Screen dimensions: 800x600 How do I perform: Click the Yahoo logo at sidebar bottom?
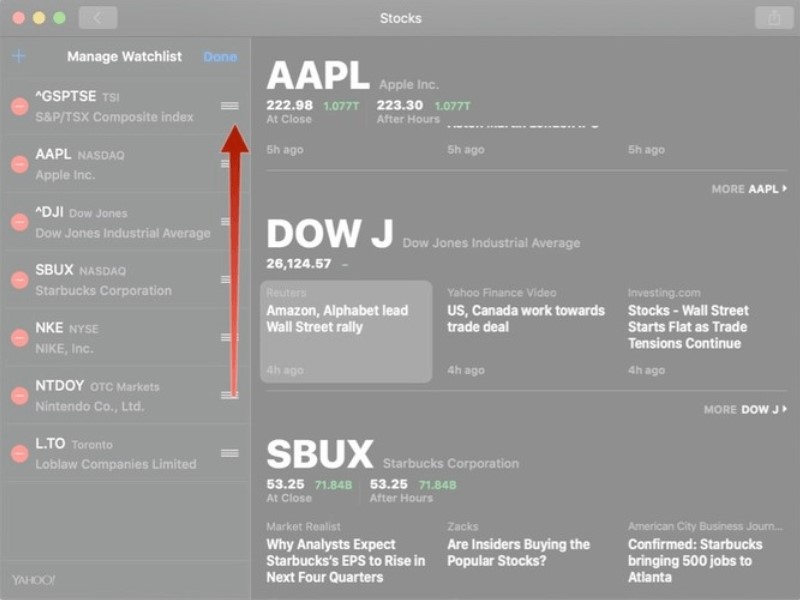tap(33, 580)
